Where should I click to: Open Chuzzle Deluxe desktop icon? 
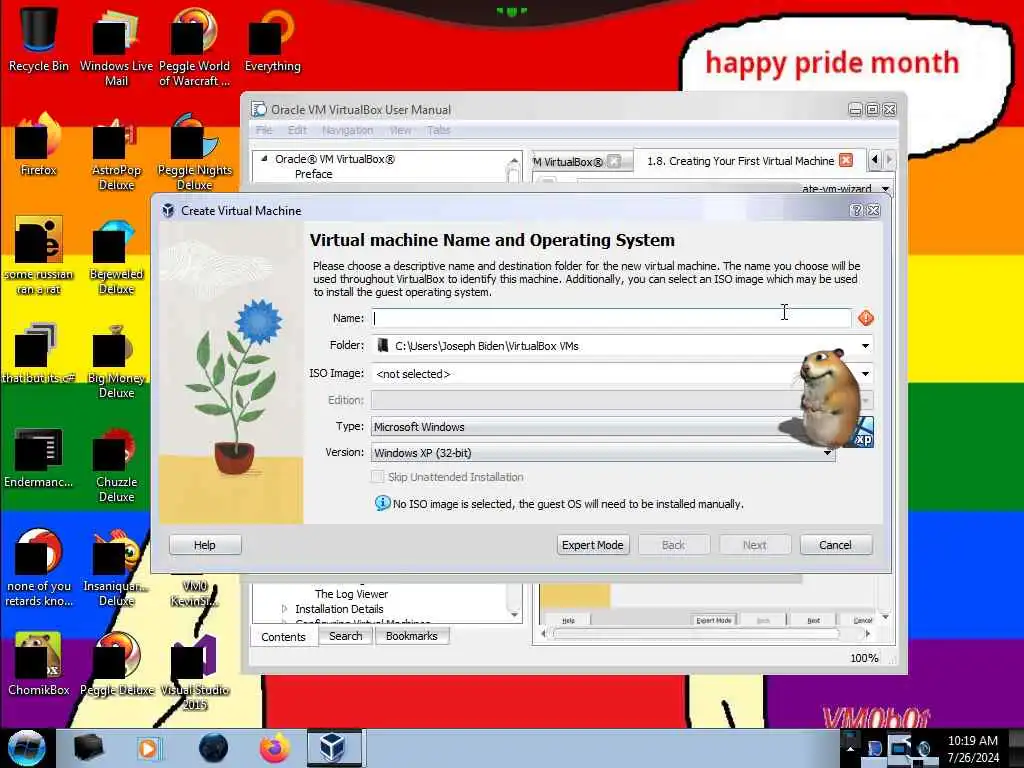pos(116,465)
